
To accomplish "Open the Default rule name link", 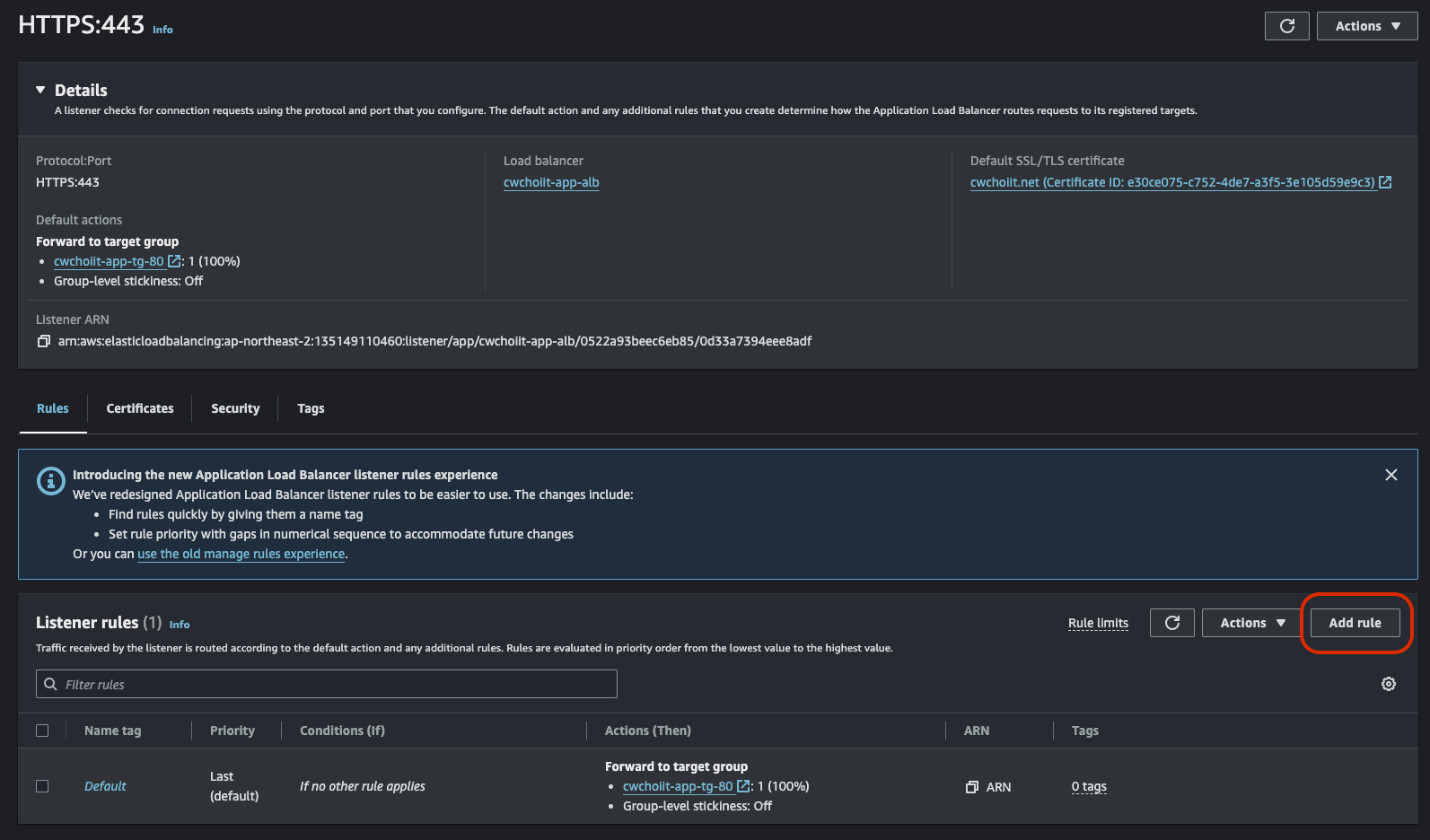I will coord(105,786).
